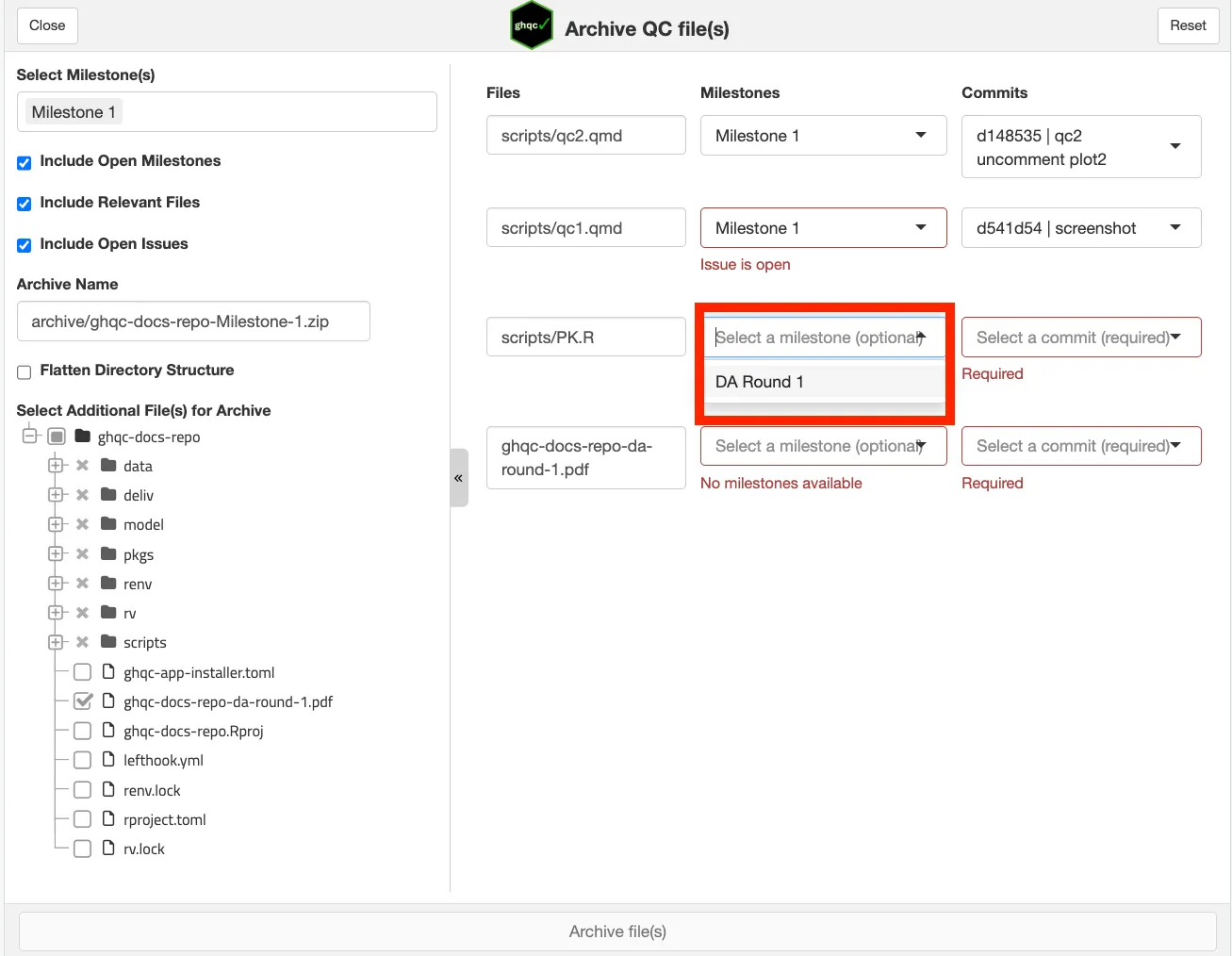
Task: Open the milestone dropdown for scripts/qc2.qmd
Action: 823,136
